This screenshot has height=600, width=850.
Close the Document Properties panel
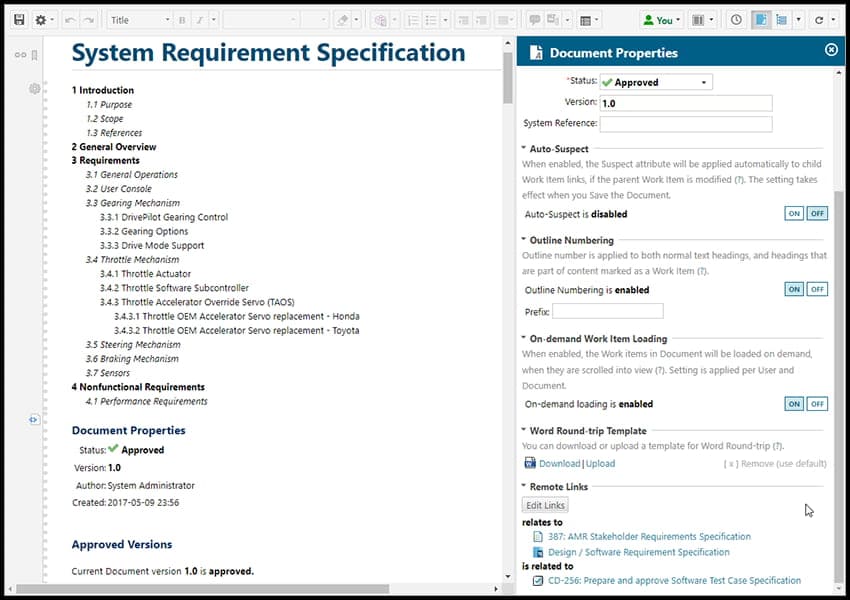[831, 50]
